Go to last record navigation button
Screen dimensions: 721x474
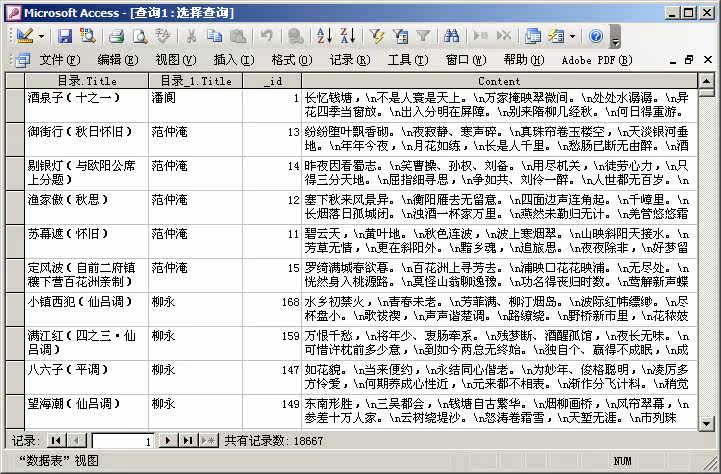pos(188,440)
